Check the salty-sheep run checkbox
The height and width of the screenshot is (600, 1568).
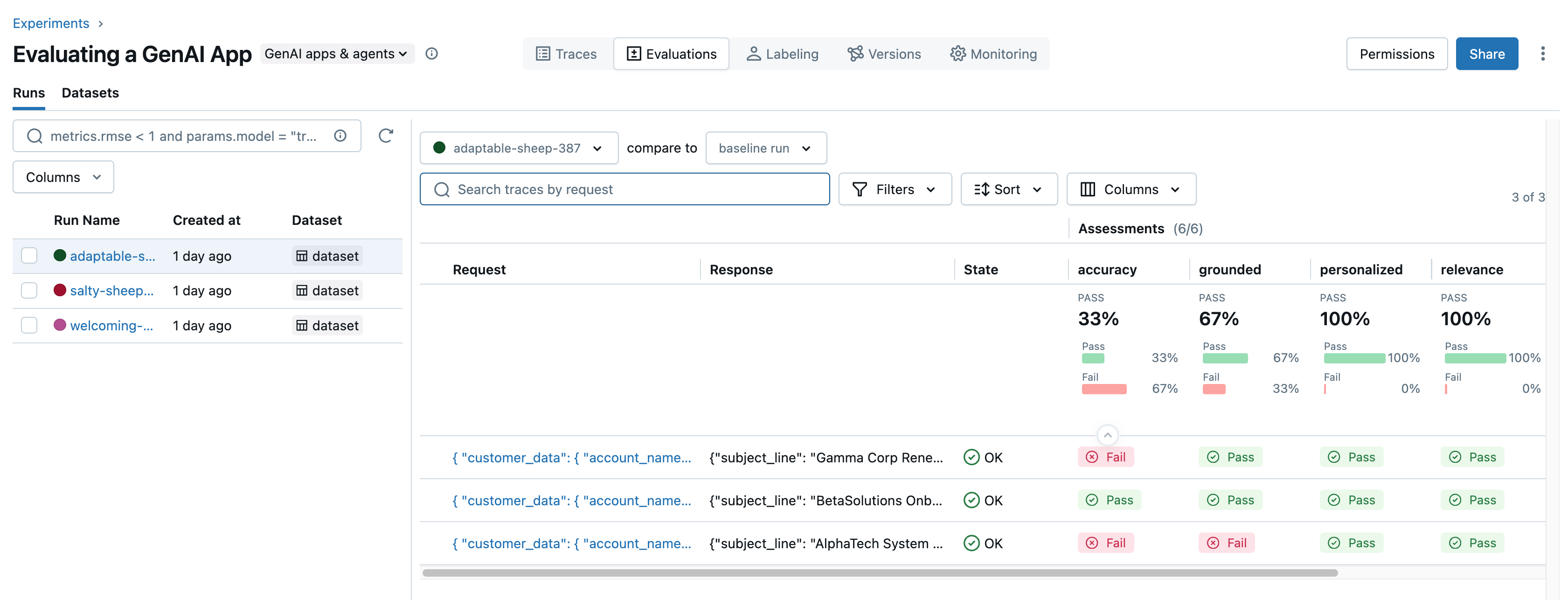29,291
